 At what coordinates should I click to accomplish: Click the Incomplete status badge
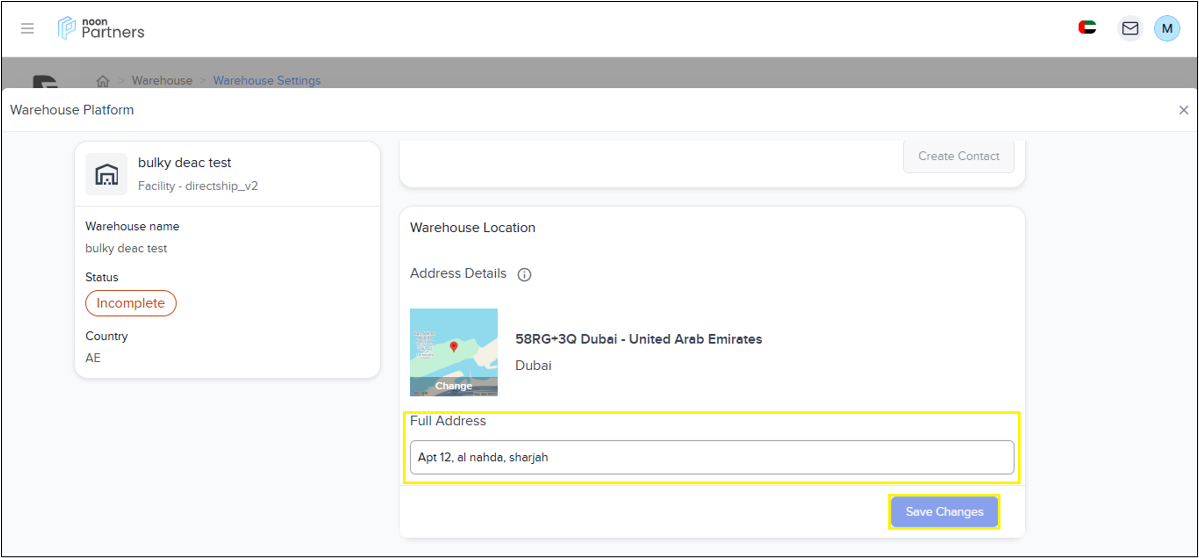131,303
